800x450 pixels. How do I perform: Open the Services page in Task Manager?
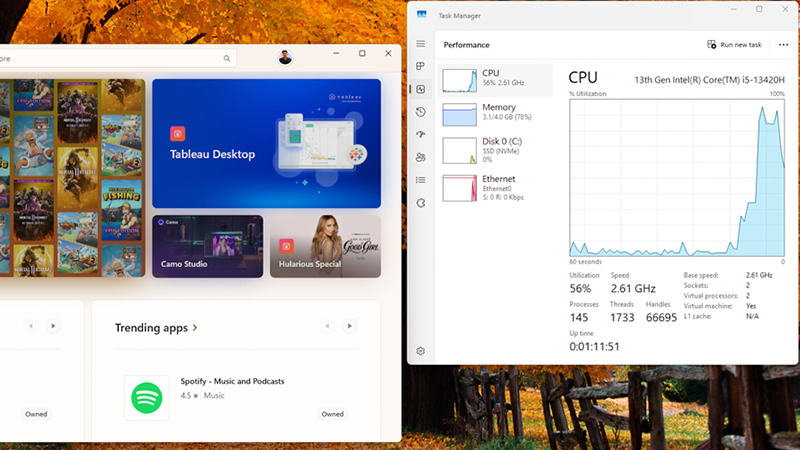[x=420, y=203]
